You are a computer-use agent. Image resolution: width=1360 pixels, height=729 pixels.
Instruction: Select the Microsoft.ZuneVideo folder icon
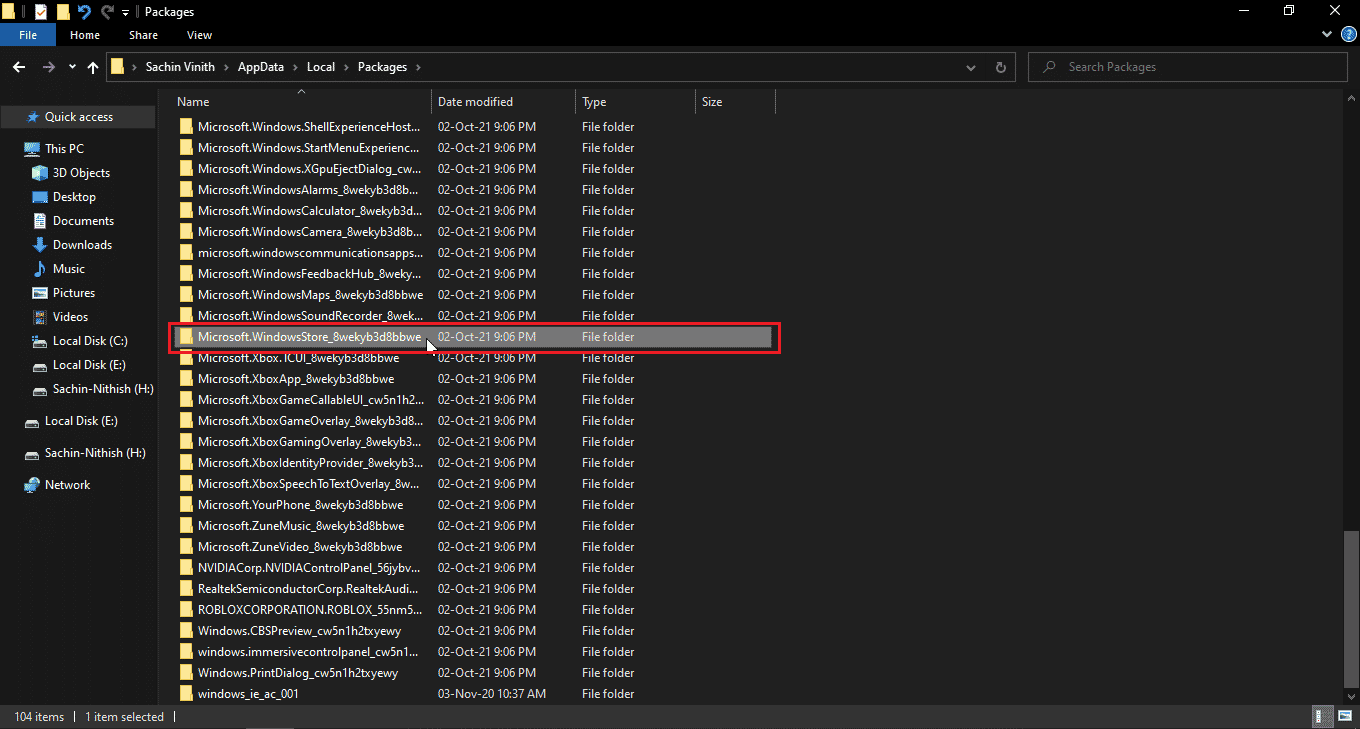click(x=185, y=547)
